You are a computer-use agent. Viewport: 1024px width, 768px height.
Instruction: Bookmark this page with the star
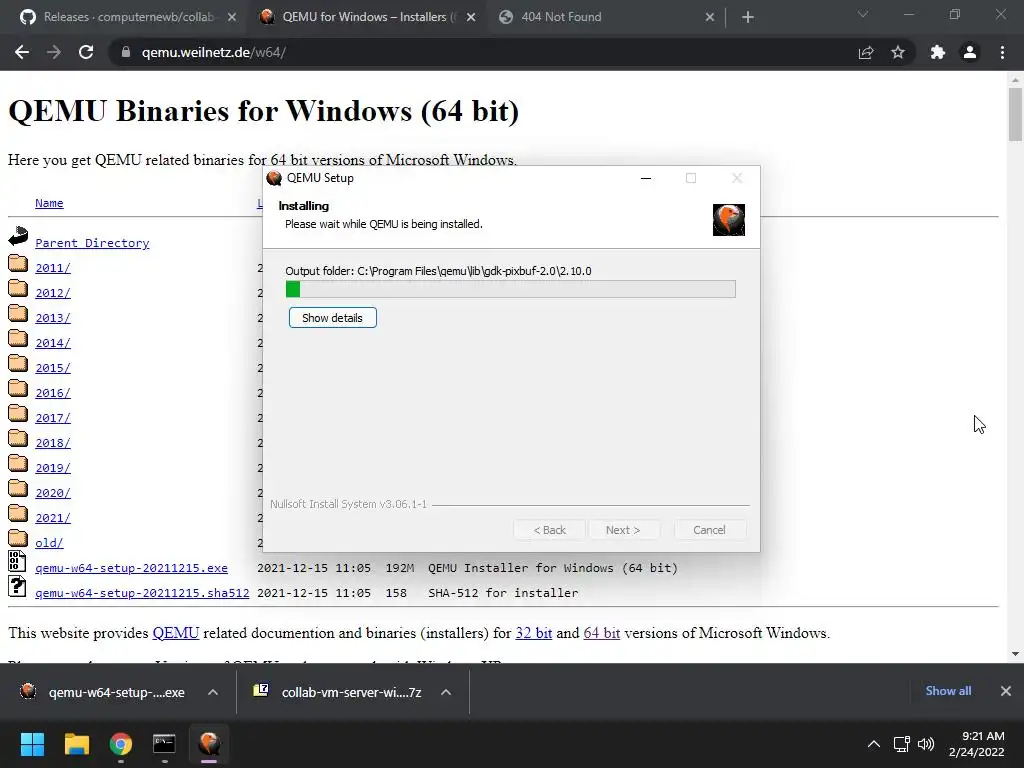[x=898, y=52]
